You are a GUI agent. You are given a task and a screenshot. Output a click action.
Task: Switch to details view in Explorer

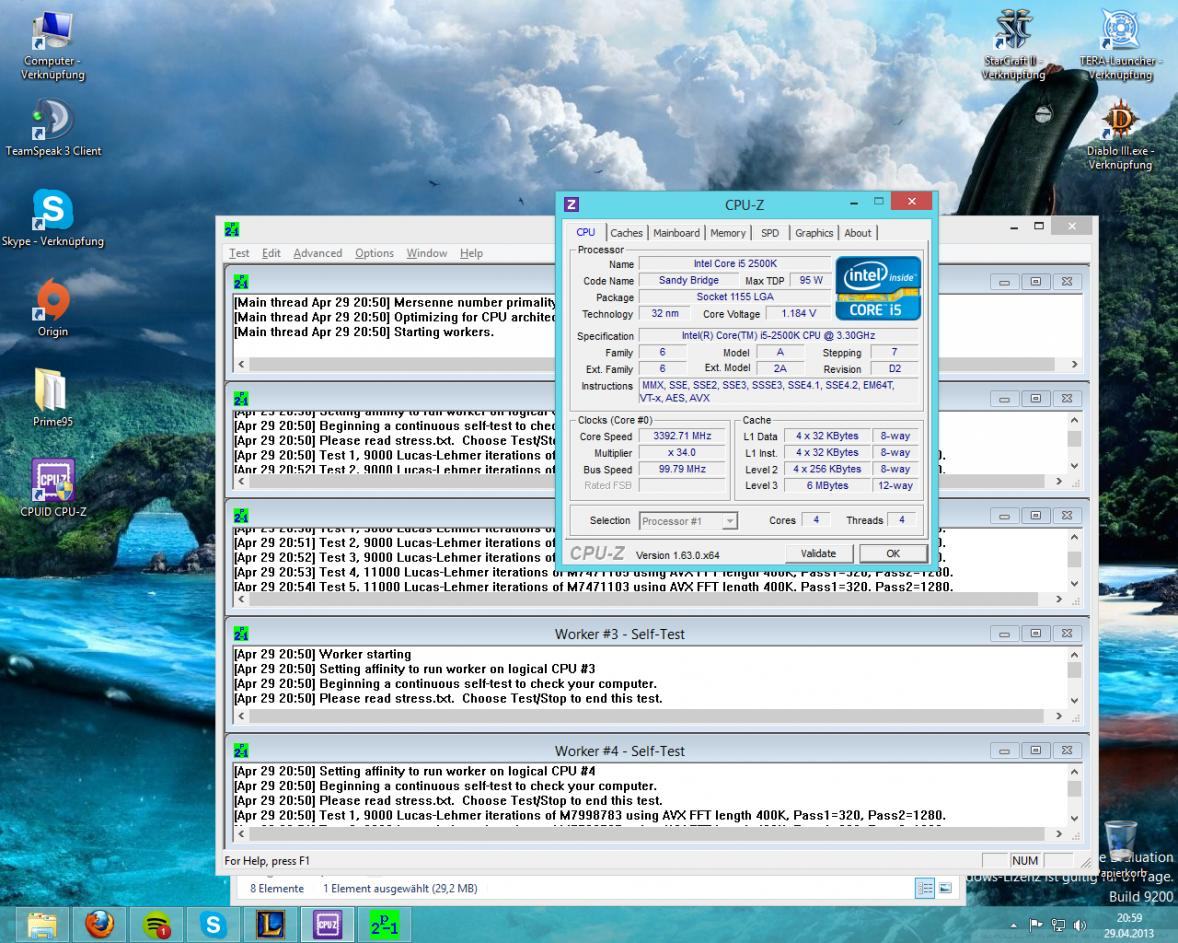pyautogui.click(x=925, y=888)
